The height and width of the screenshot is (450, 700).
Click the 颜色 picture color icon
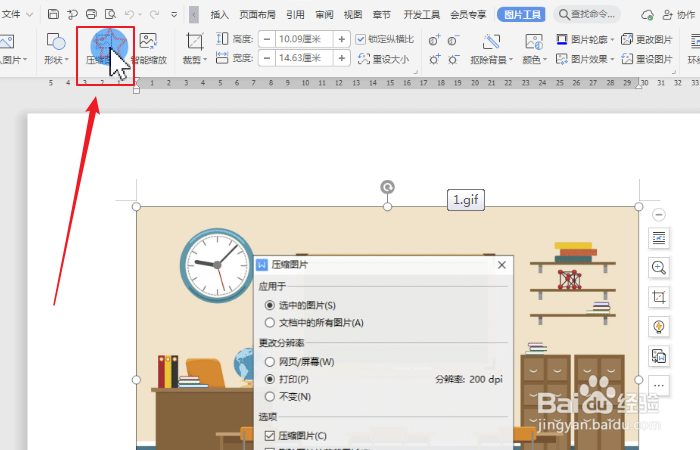tap(533, 42)
